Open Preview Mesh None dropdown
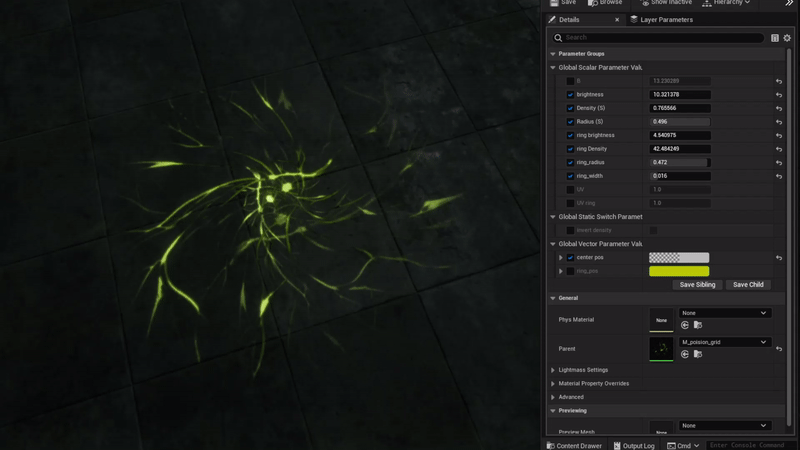The height and width of the screenshot is (450, 800). coord(724,426)
